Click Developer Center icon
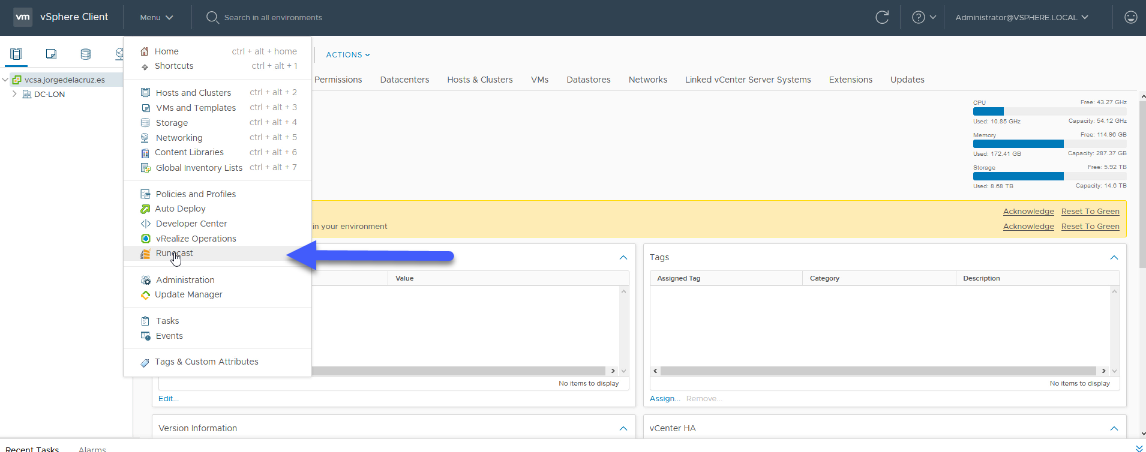The width and height of the screenshot is (1146, 452). coord(145,224)
